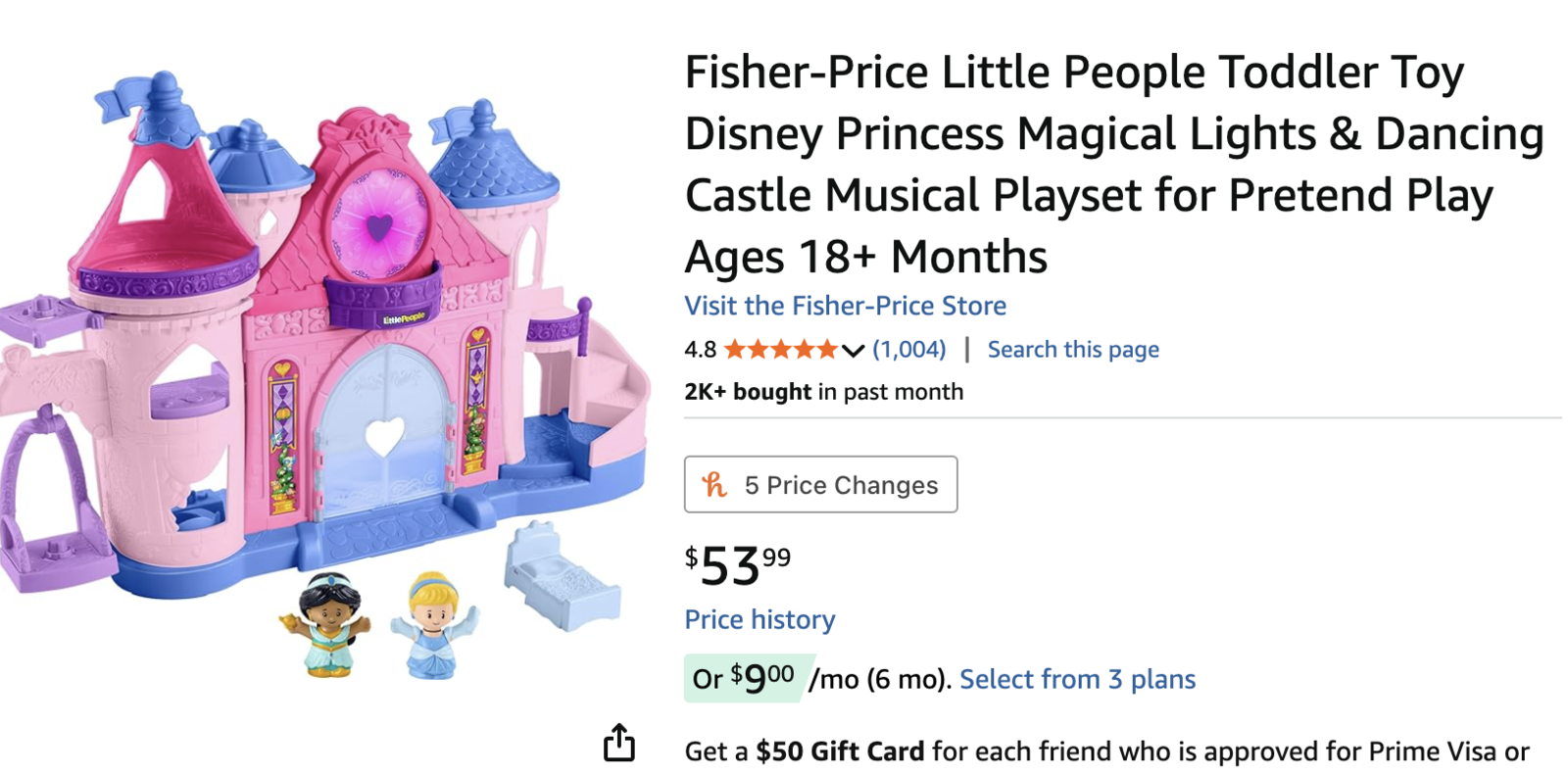Click the $50 Gift Card offer text

click(840, 752)
